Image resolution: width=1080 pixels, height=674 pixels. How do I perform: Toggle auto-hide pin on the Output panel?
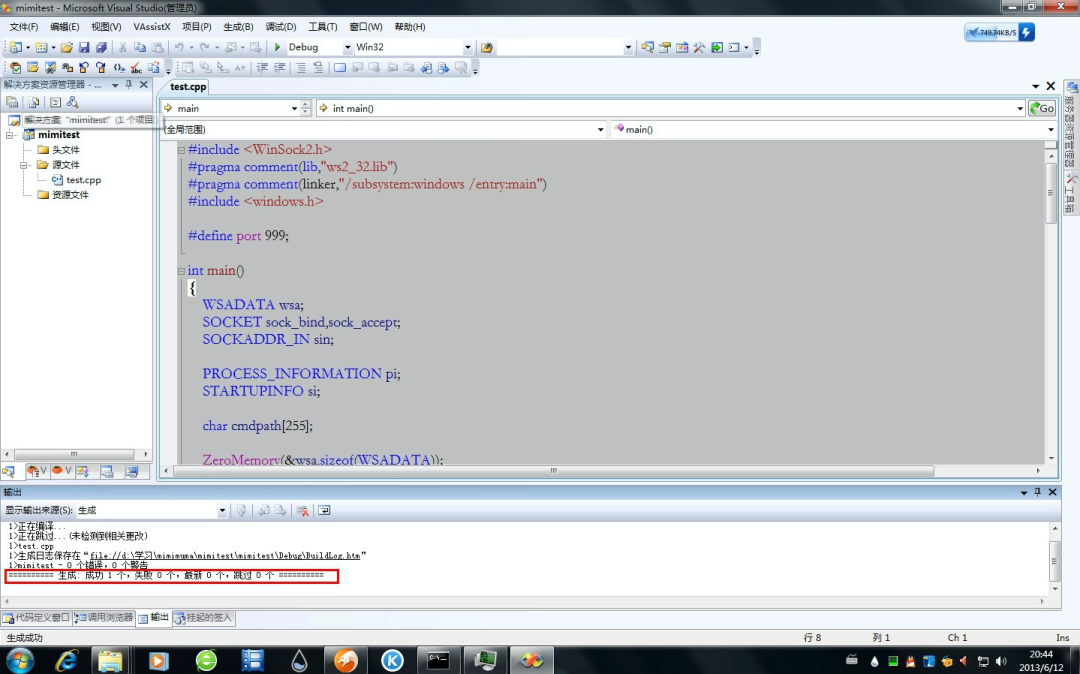coord(1038,492)
